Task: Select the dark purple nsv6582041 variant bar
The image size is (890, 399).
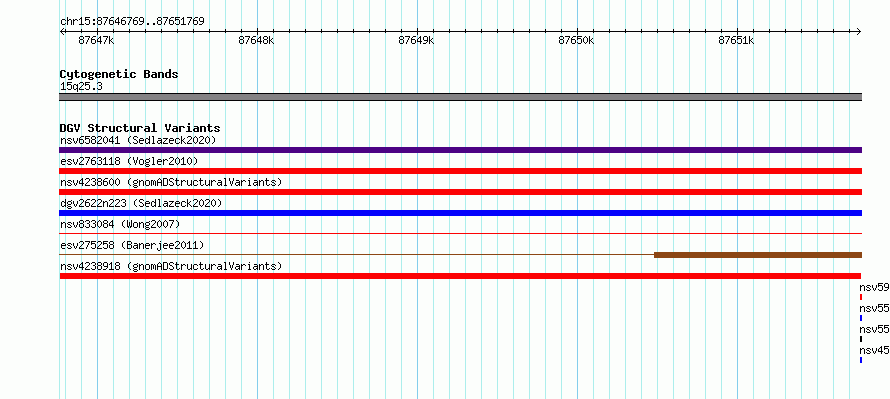Action: pos(460,150)
